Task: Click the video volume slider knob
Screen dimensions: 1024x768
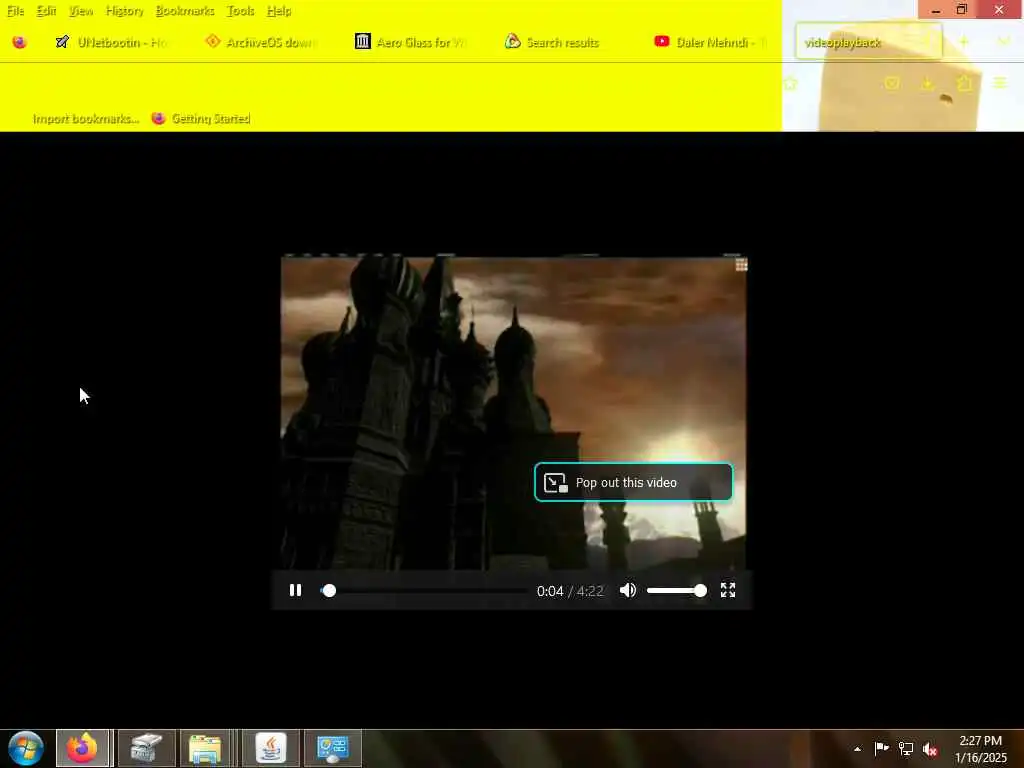Action: pyautogui.click(x=700, y=590)
